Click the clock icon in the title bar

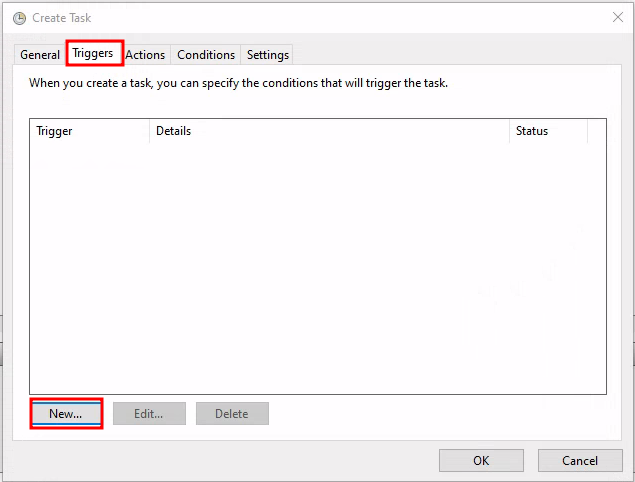(x=19, y=18)
